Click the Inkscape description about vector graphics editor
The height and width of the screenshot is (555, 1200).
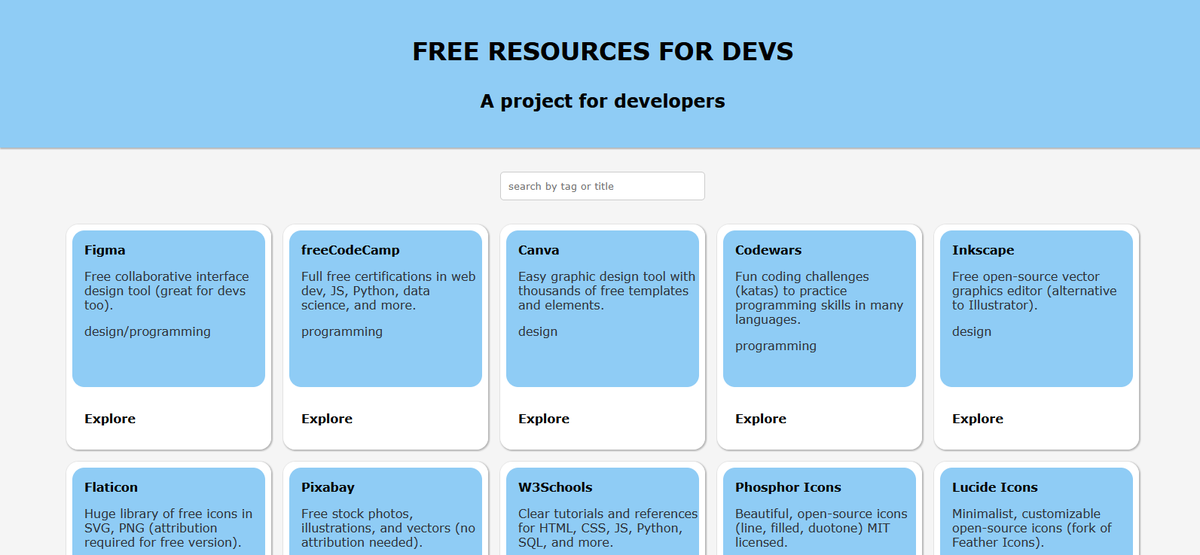click(x=1034, y=291)
